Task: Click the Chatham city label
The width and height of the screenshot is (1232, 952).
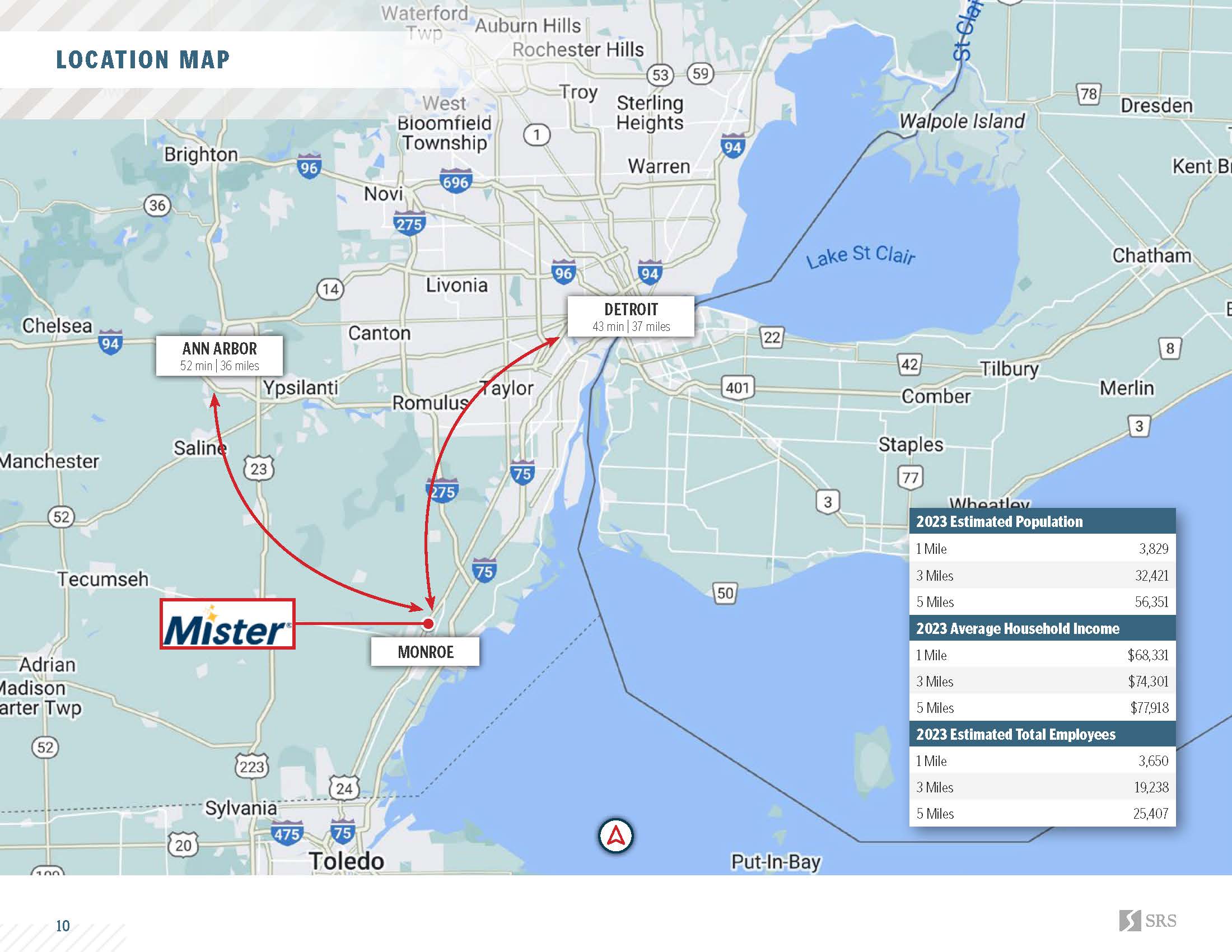Action: tap(1152, 255)
